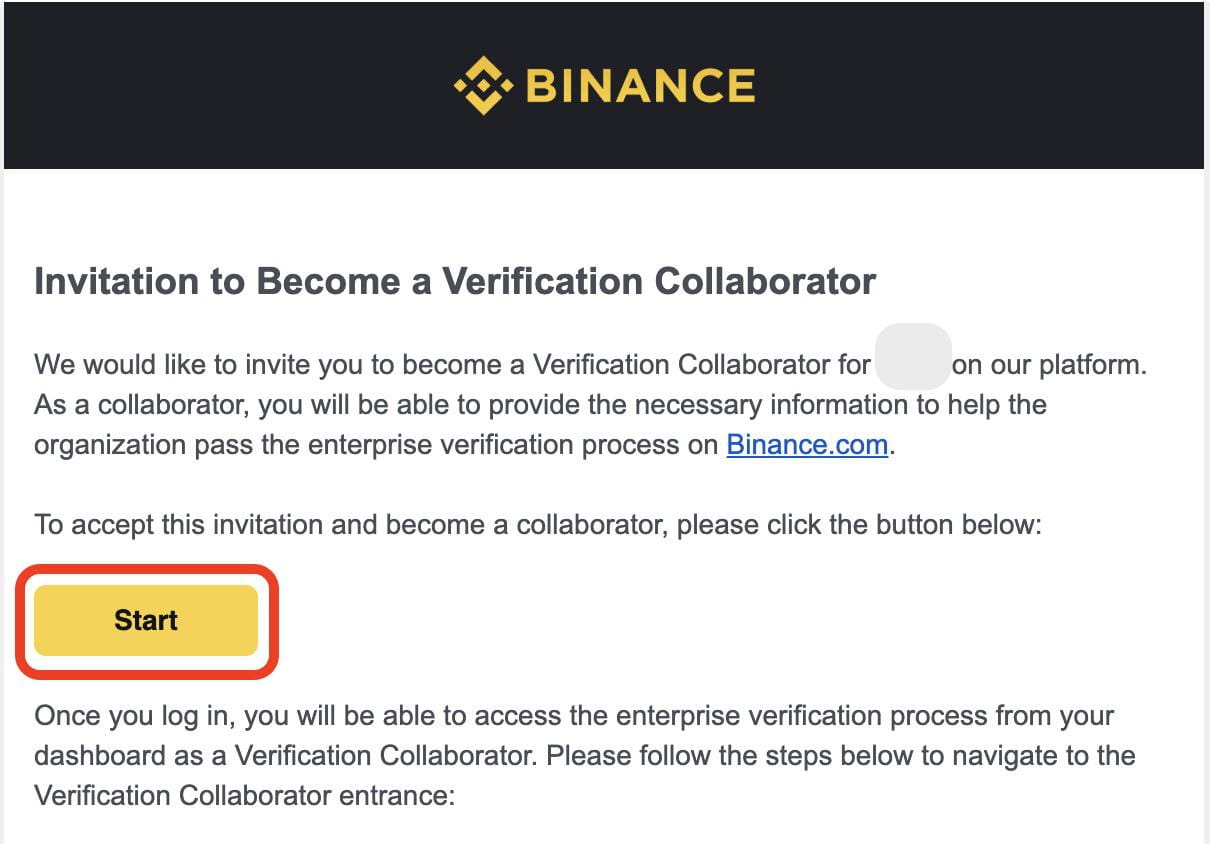Click the 'To accept this invitation' sentence

[300, 524]
